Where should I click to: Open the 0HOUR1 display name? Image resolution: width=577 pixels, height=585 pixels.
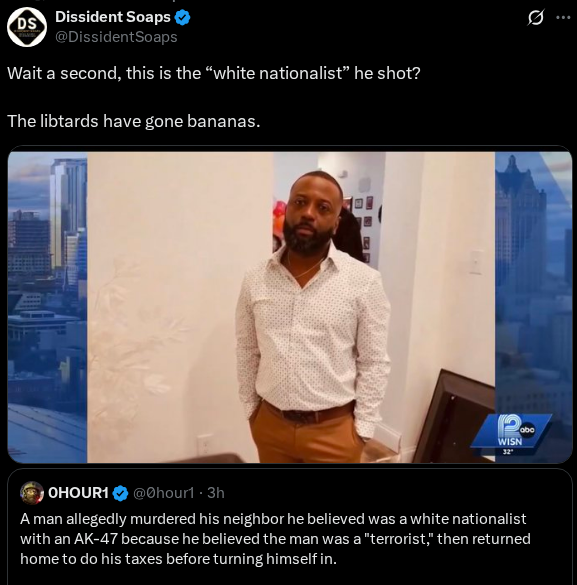coord(78,493)
